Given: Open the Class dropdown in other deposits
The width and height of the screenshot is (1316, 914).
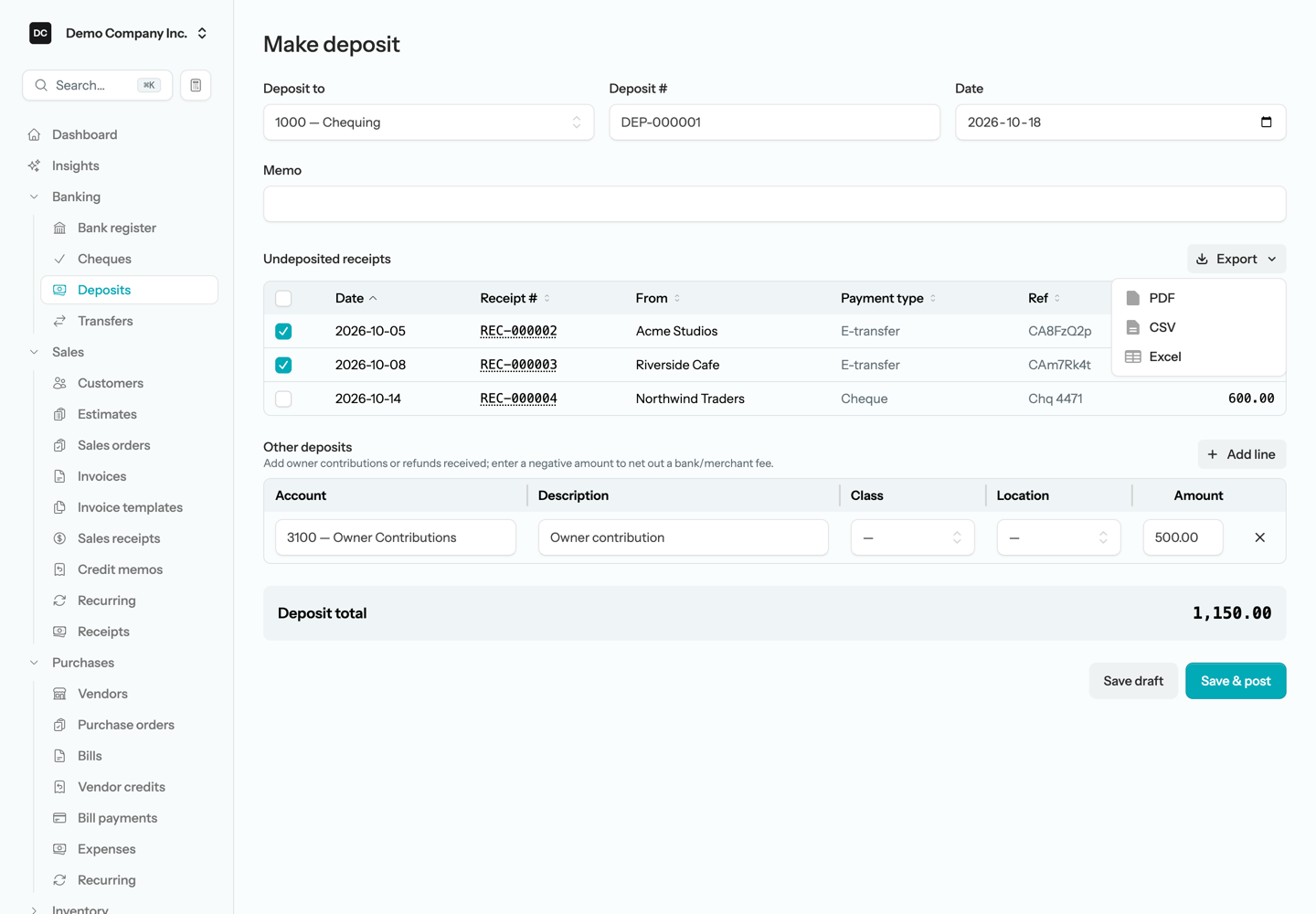Looking at the screenshot, I should pyautogui.click(x=912, y=537).
